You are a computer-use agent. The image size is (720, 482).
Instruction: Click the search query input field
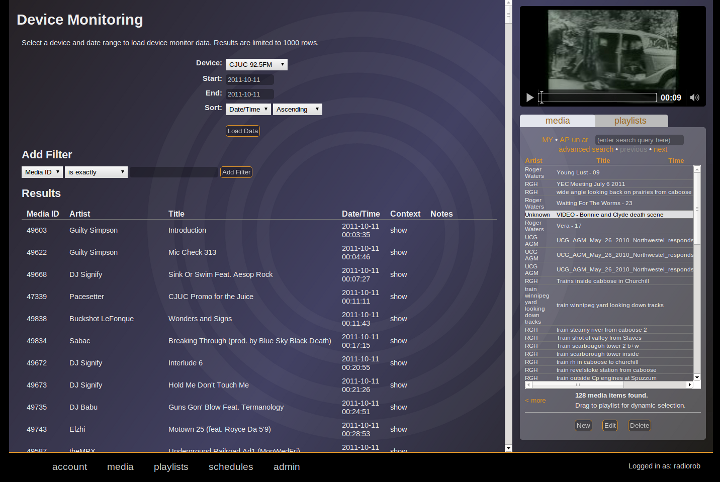point(639,140)
